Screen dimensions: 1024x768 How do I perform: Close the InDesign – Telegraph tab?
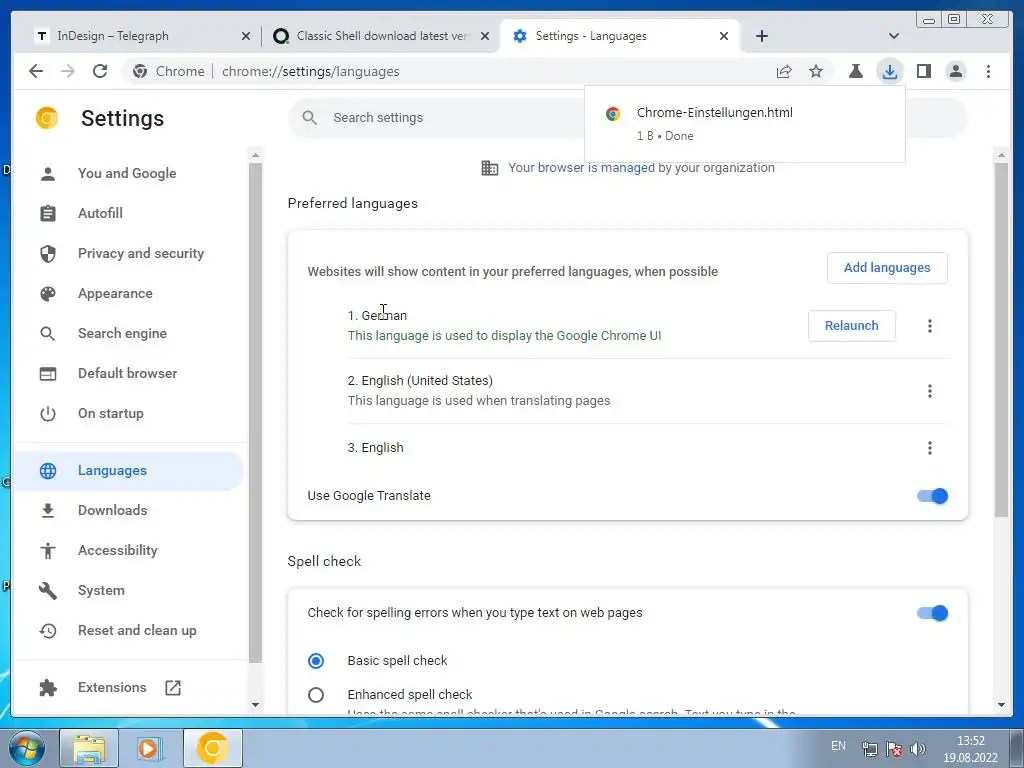click(x=246, y=37)
